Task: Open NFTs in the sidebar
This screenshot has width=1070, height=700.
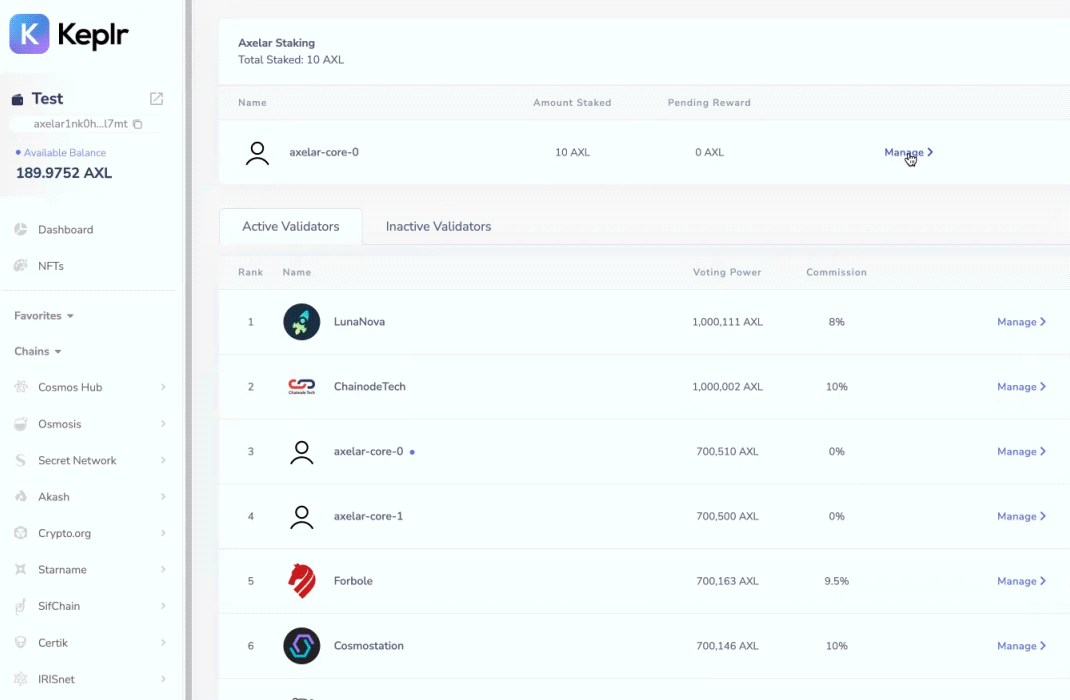Action: [50, 266]
